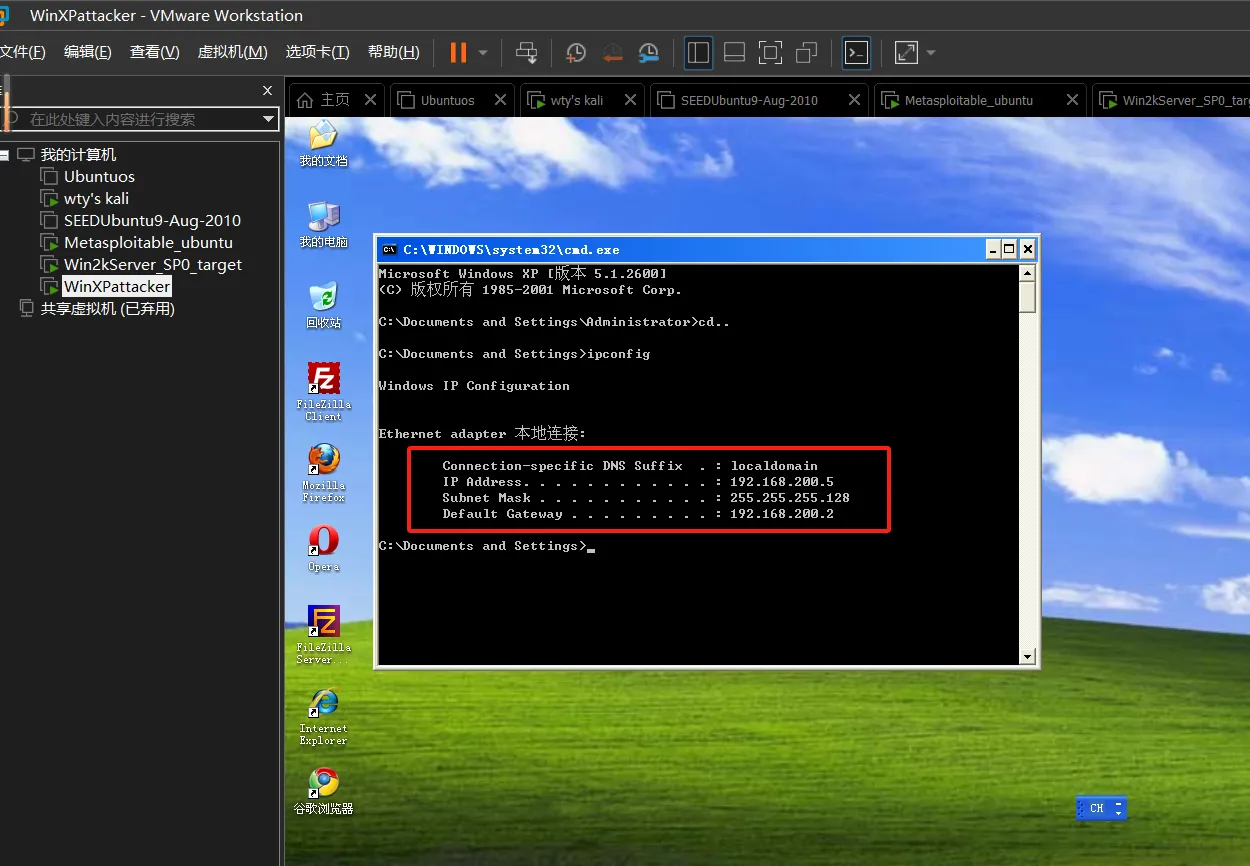Close the 主页 tab
This screenshot has width=1250, height=866.
(x=370, y=100)
